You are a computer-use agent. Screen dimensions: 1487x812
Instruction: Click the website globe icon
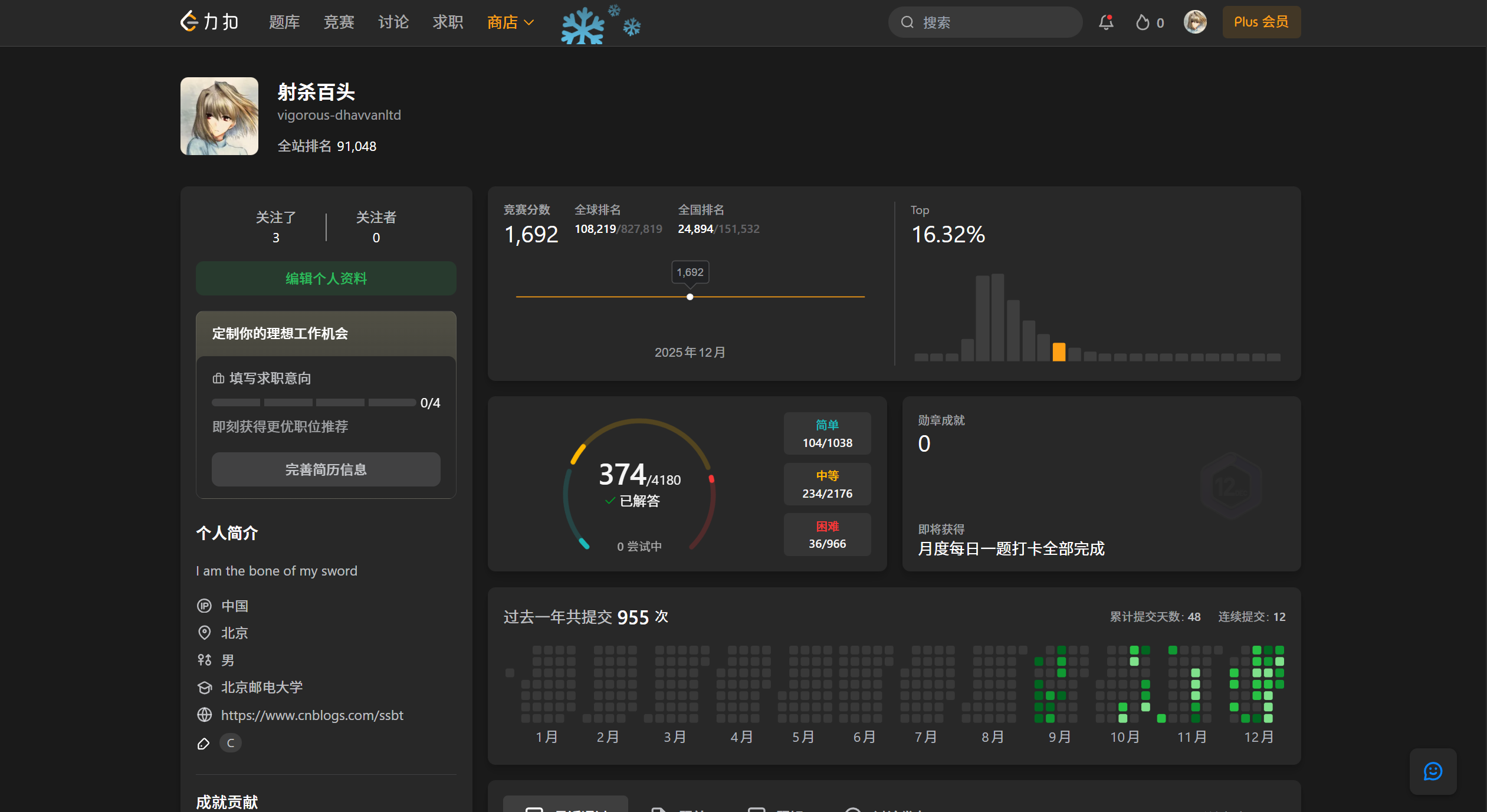204,715
